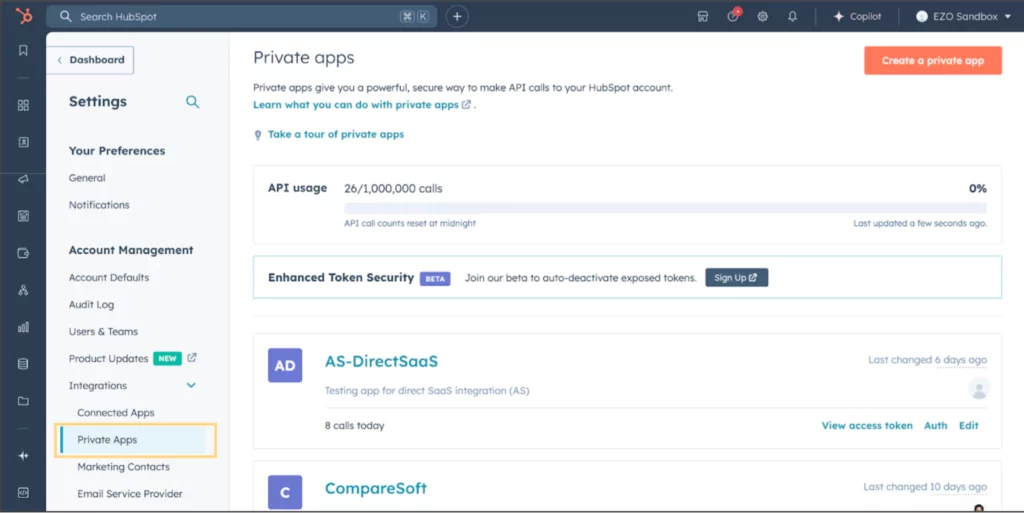
Task: Open the marketplace icon in top bar
Action: 703,17
